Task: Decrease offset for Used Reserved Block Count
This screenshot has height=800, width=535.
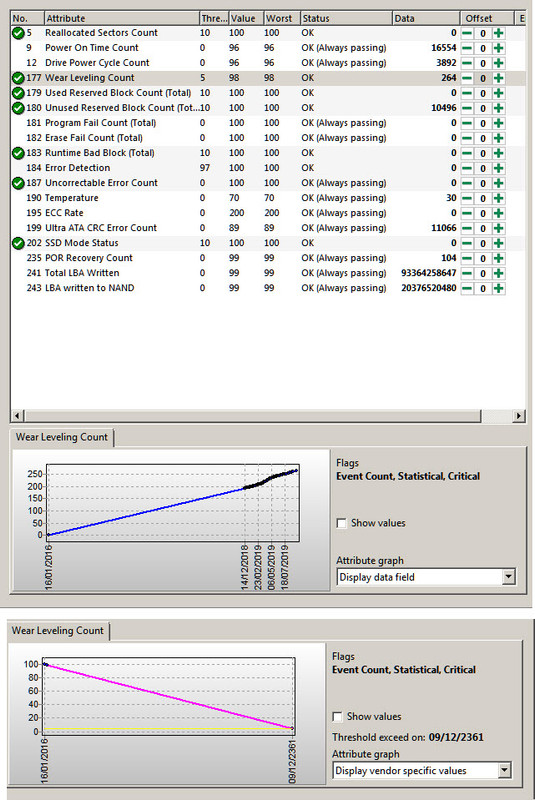Action: coord(467,93)
